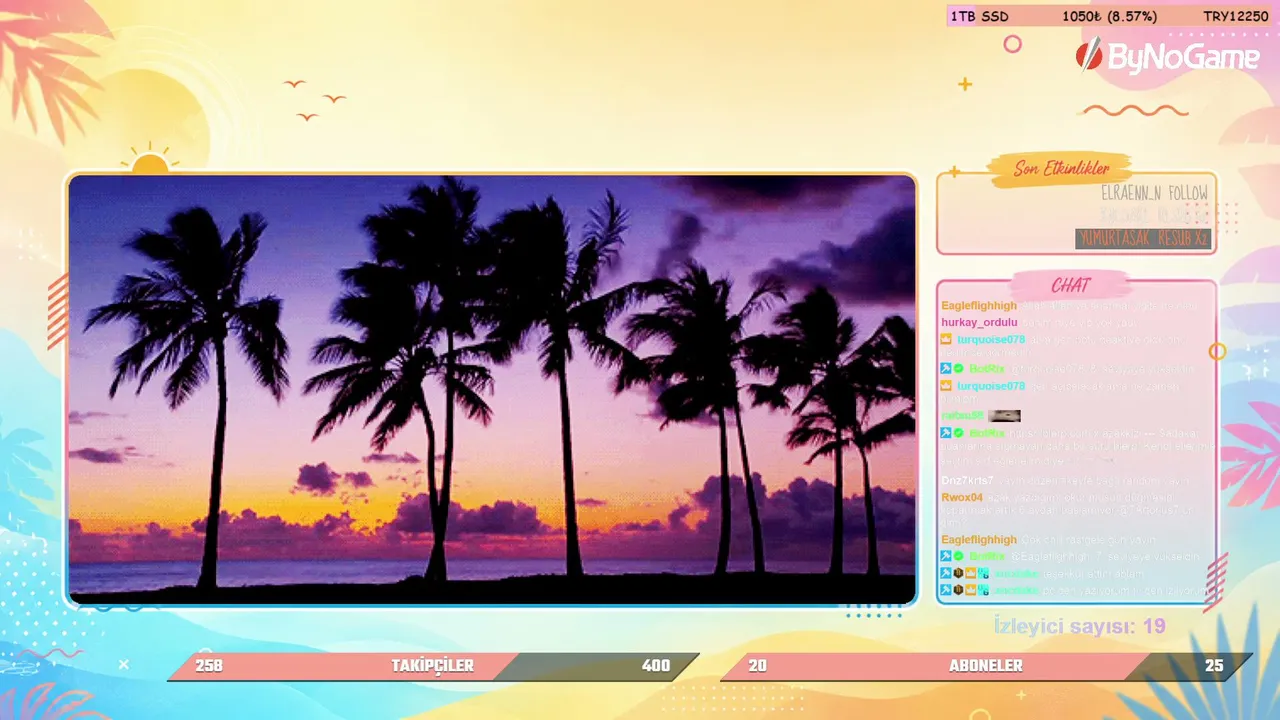Viewport: 1280px width, 720px height.
Task: Click the İzleyici sayısı: 19 viewer count
Action: pos(1080,627)
